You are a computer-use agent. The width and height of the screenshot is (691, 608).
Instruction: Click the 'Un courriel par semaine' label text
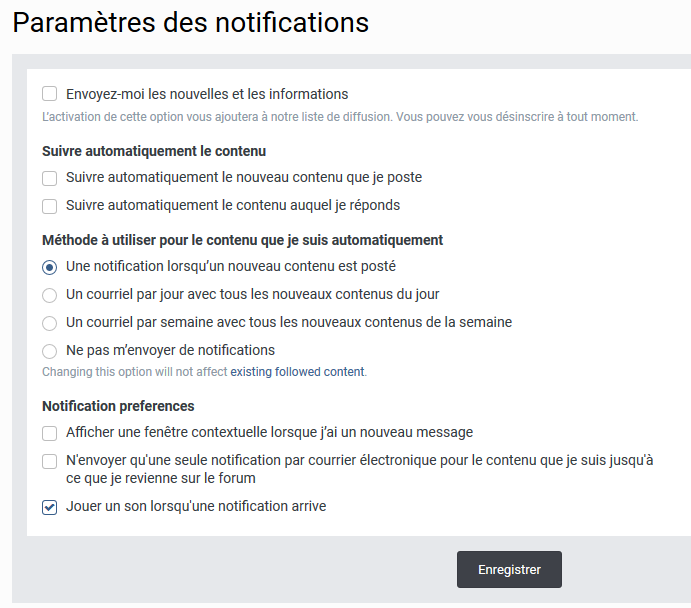pos(288,323)
